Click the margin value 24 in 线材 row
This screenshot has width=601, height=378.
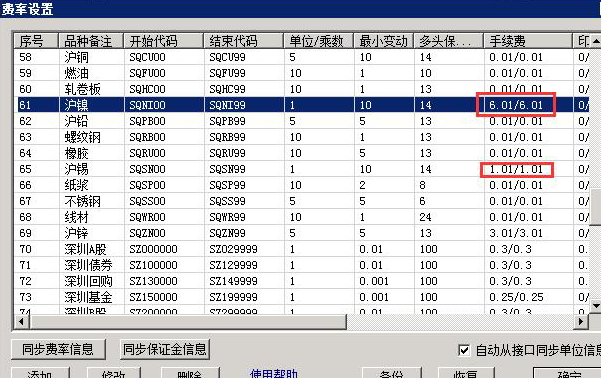(425, 217)
